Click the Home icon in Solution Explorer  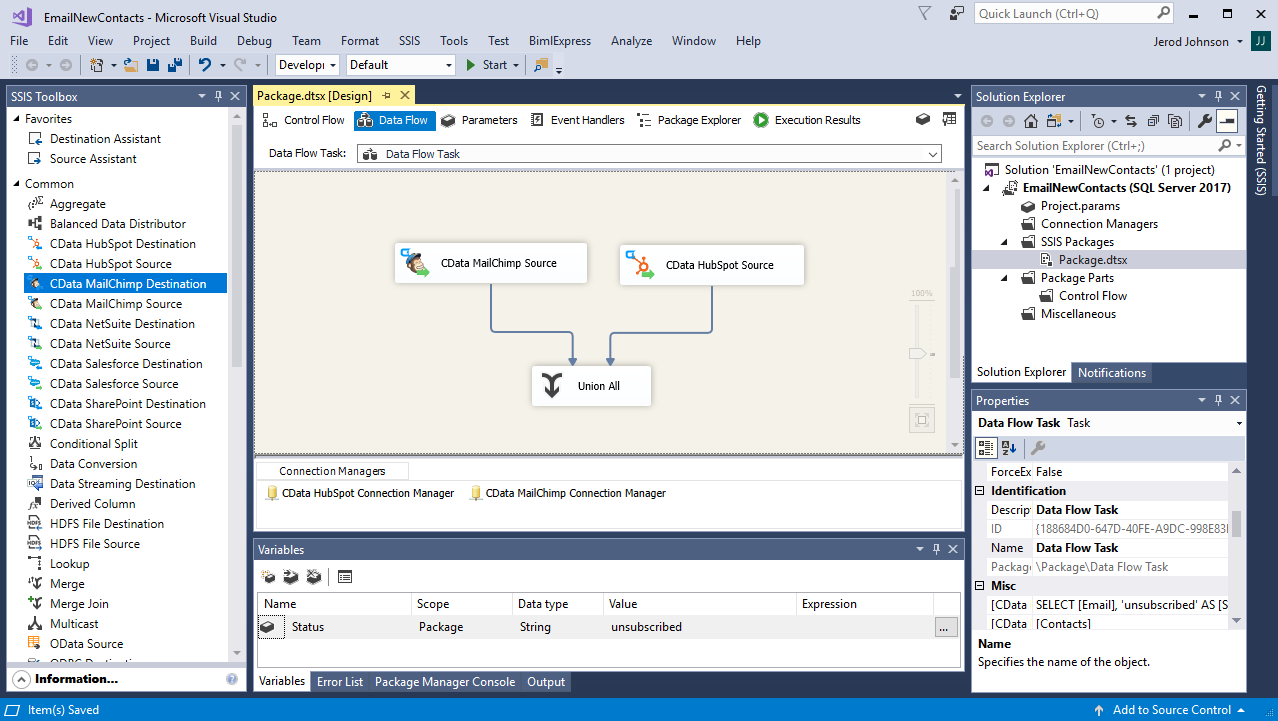coord(1031,121)
